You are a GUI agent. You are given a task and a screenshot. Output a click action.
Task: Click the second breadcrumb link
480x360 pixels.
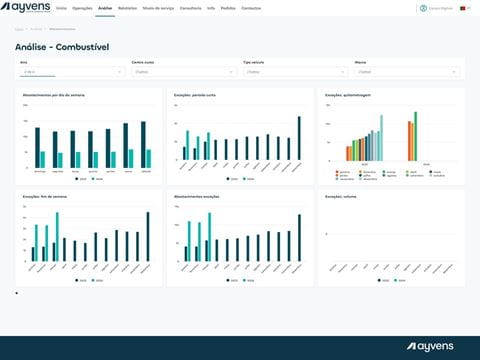36,29
